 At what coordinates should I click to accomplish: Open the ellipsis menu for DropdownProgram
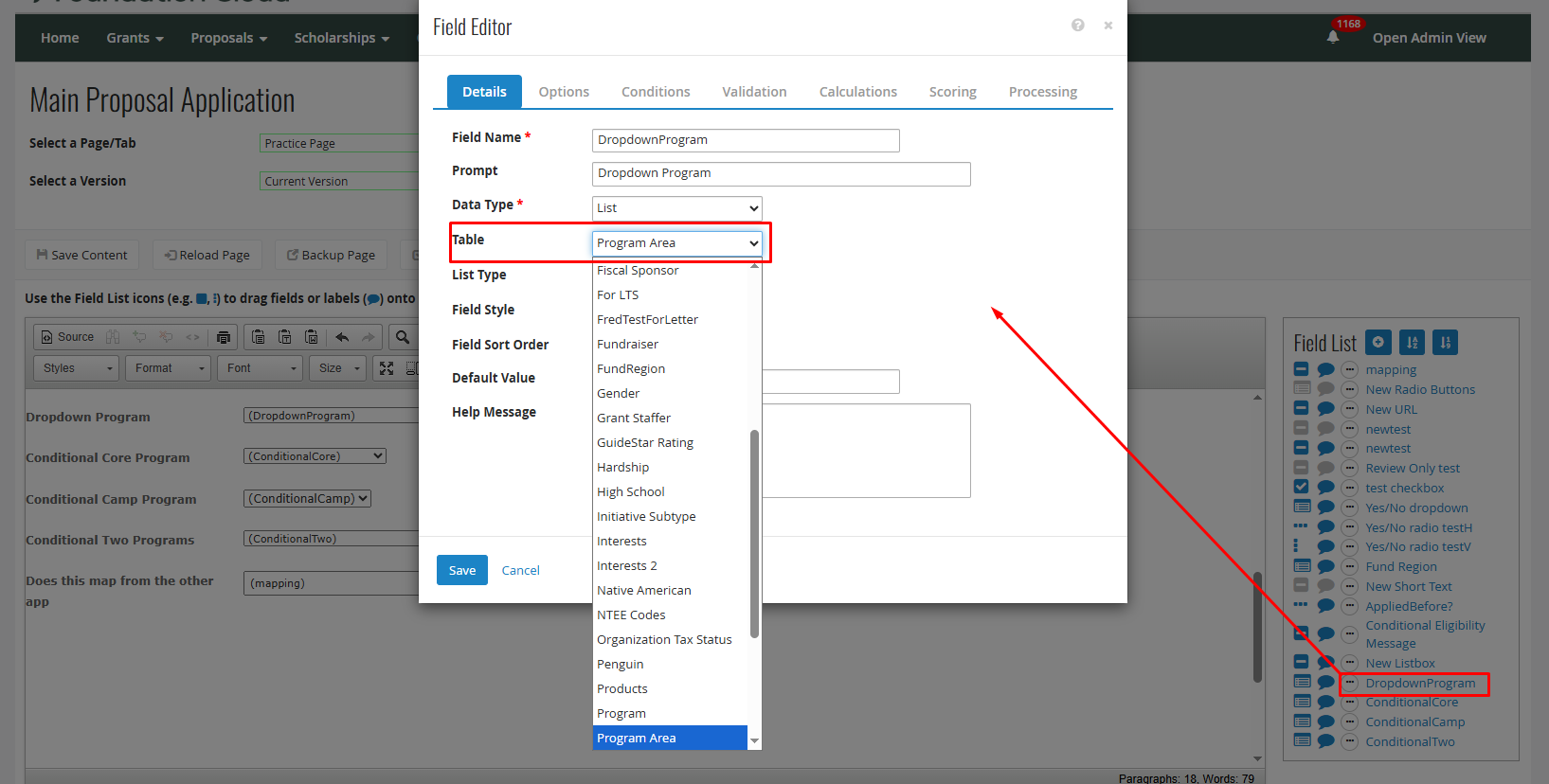(1350, 683)
